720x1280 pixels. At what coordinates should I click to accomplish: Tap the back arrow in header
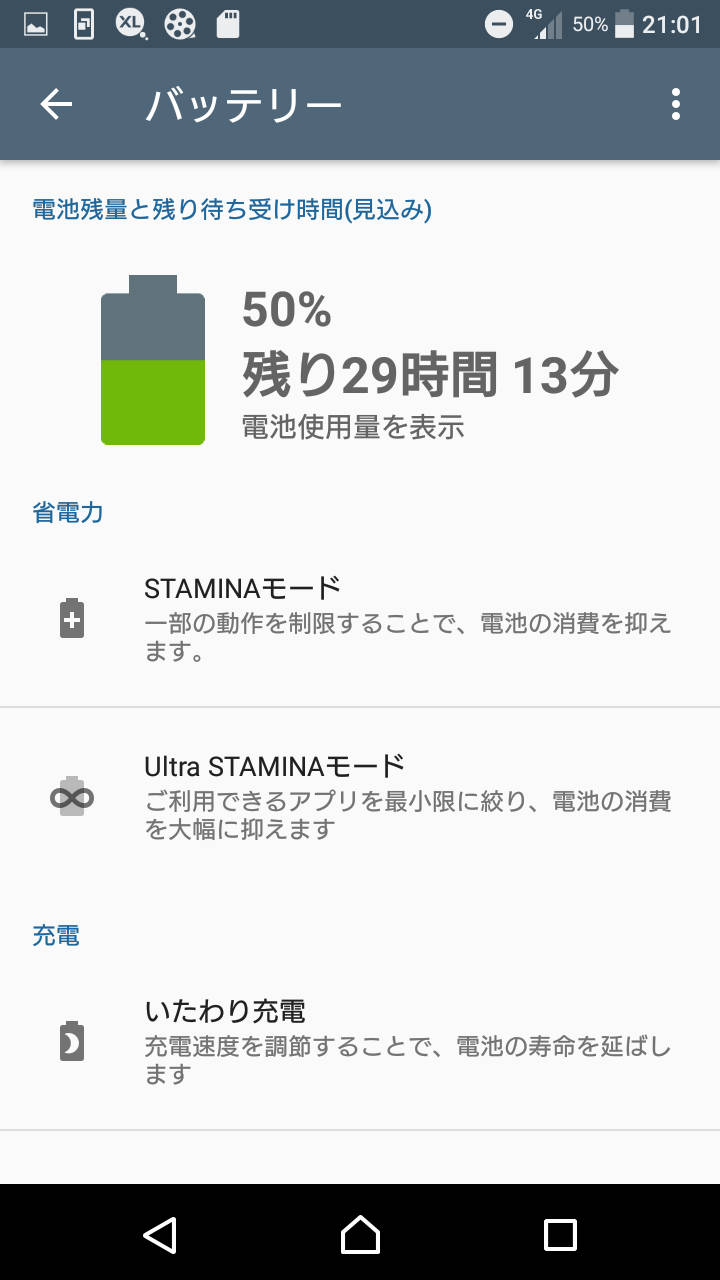[56, 104]
